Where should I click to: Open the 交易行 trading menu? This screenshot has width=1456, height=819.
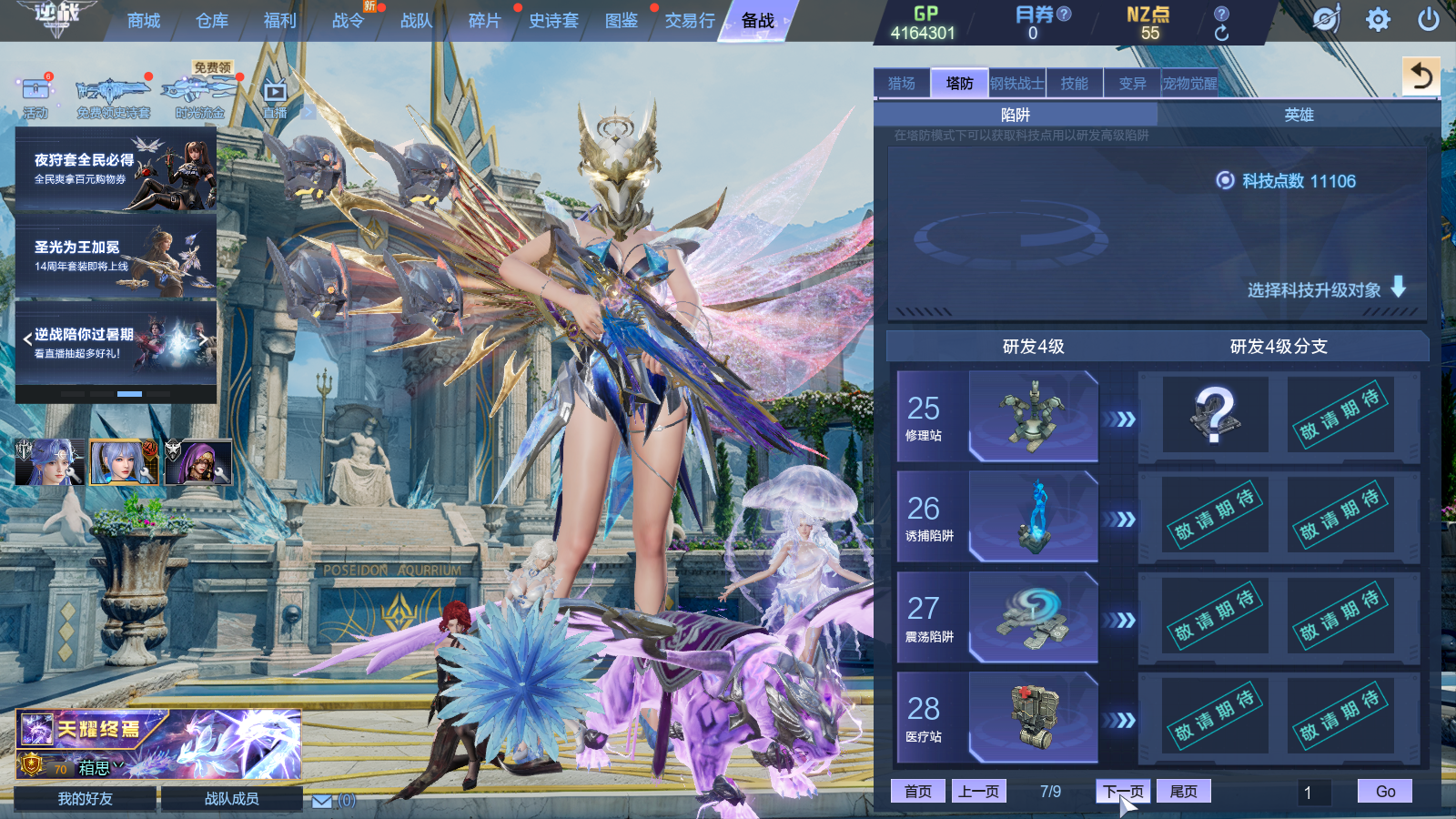690,21
